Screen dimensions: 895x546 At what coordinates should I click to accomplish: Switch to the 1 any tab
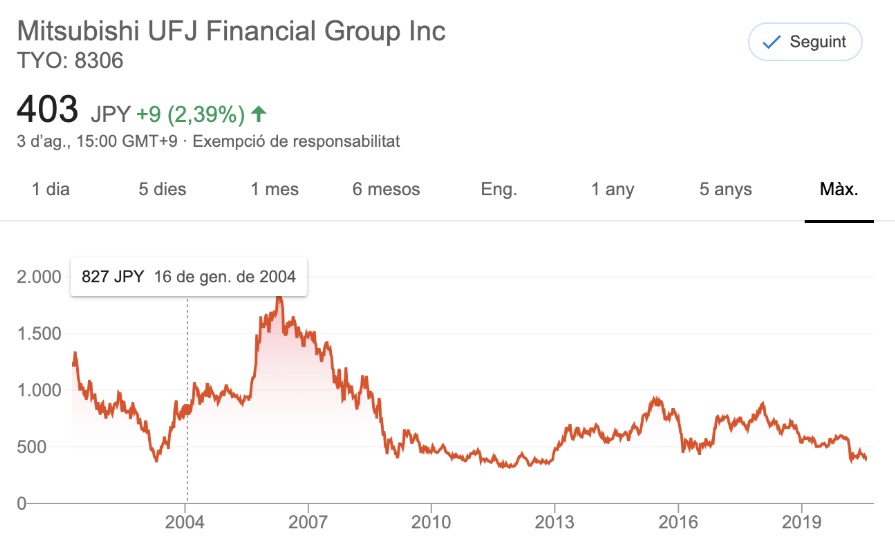point(612,189)
